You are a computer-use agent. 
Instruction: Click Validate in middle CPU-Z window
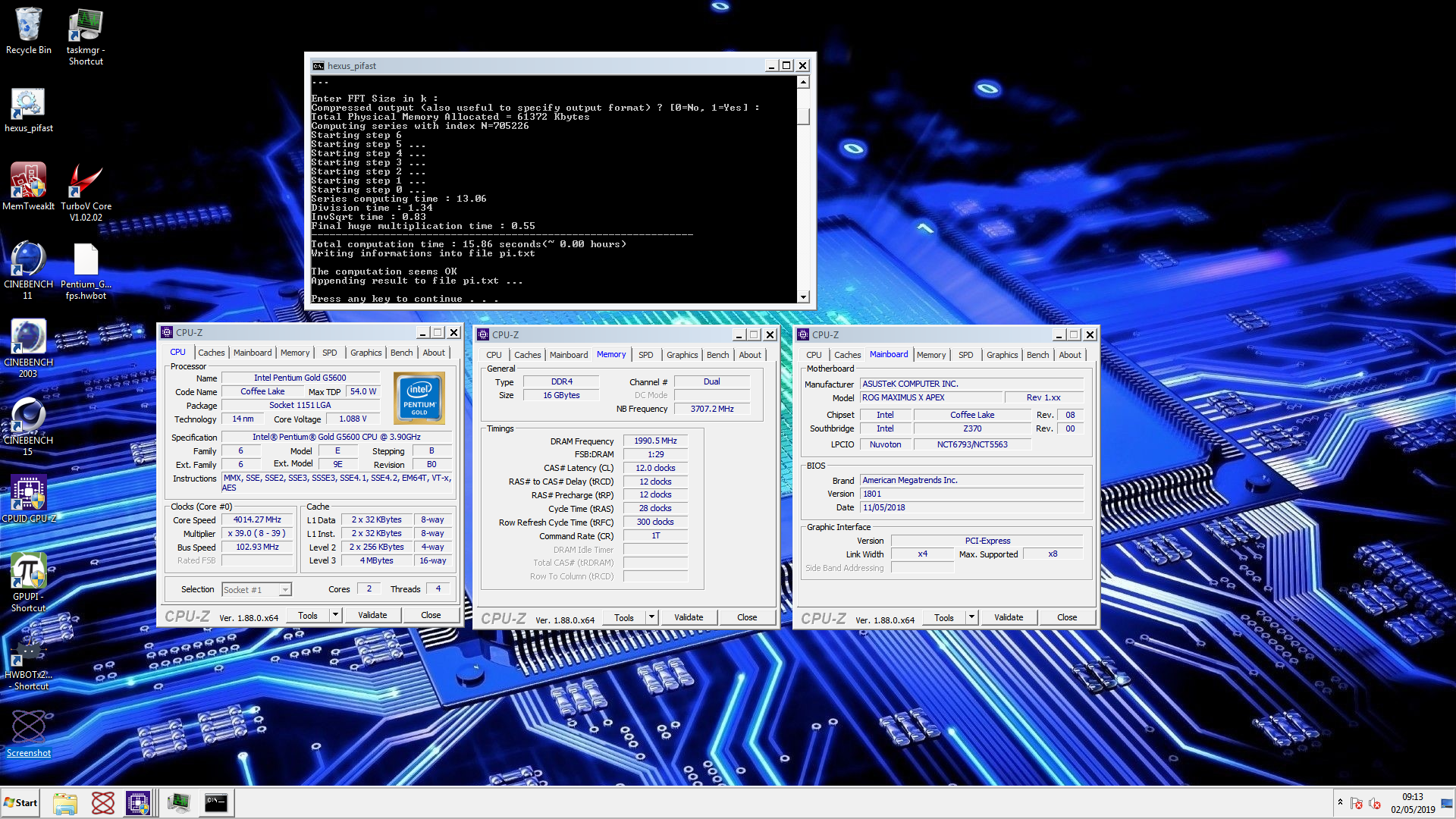pos(689,617)
